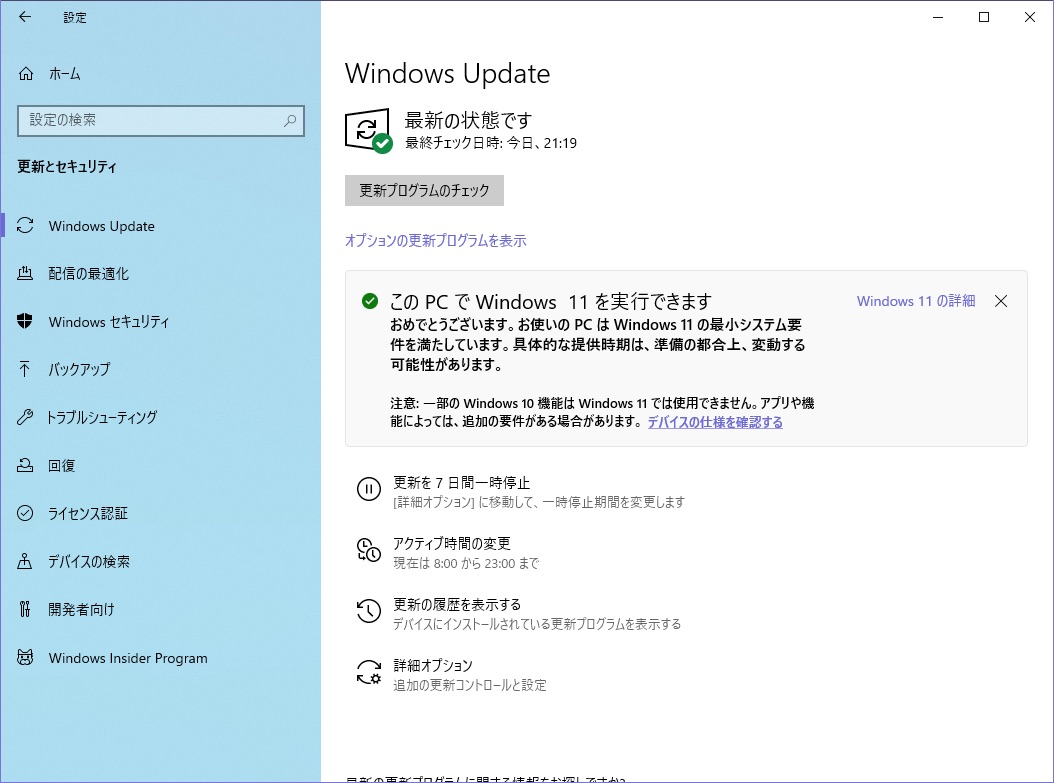Screen dimensions: 1054x783
Task: Click the 更新とセキュリティ section heading
Action: tap(67, 167)
